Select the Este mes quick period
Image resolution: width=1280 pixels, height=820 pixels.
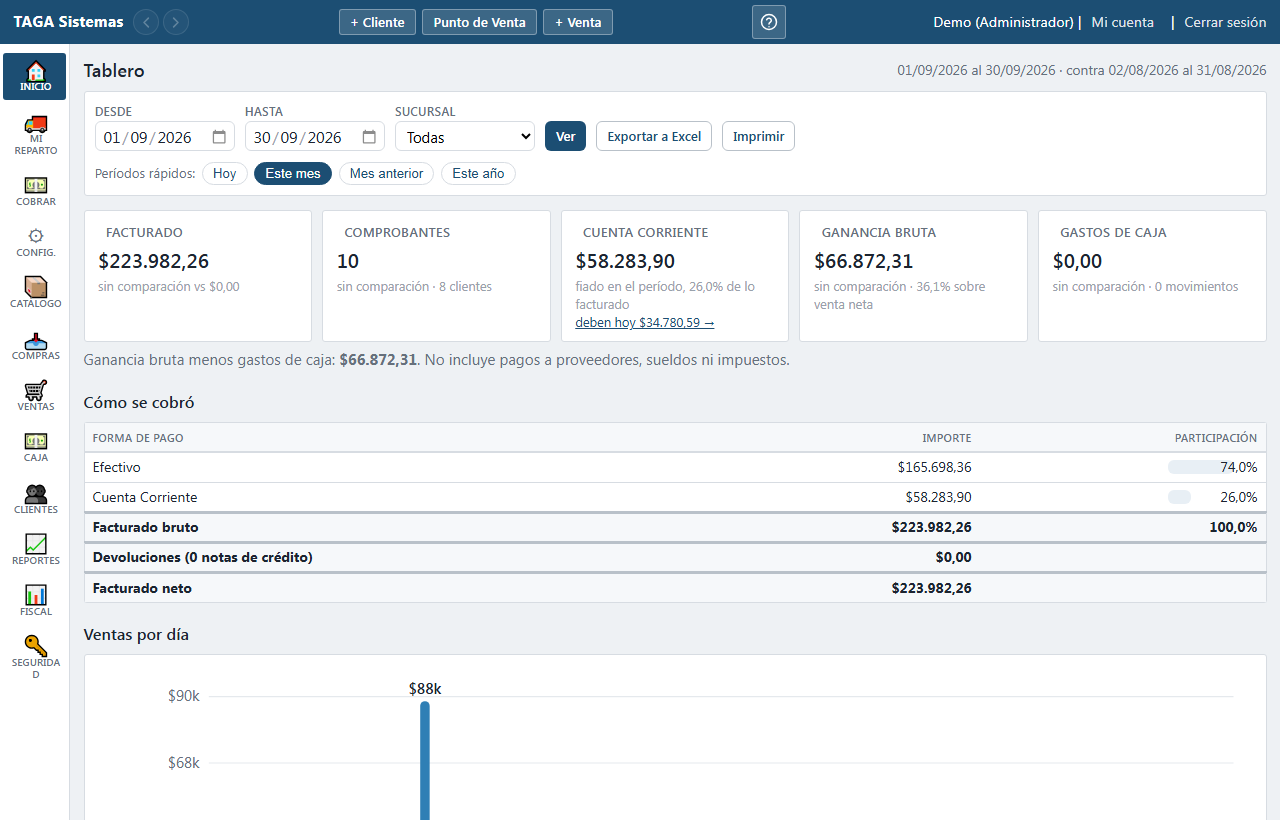293,174
